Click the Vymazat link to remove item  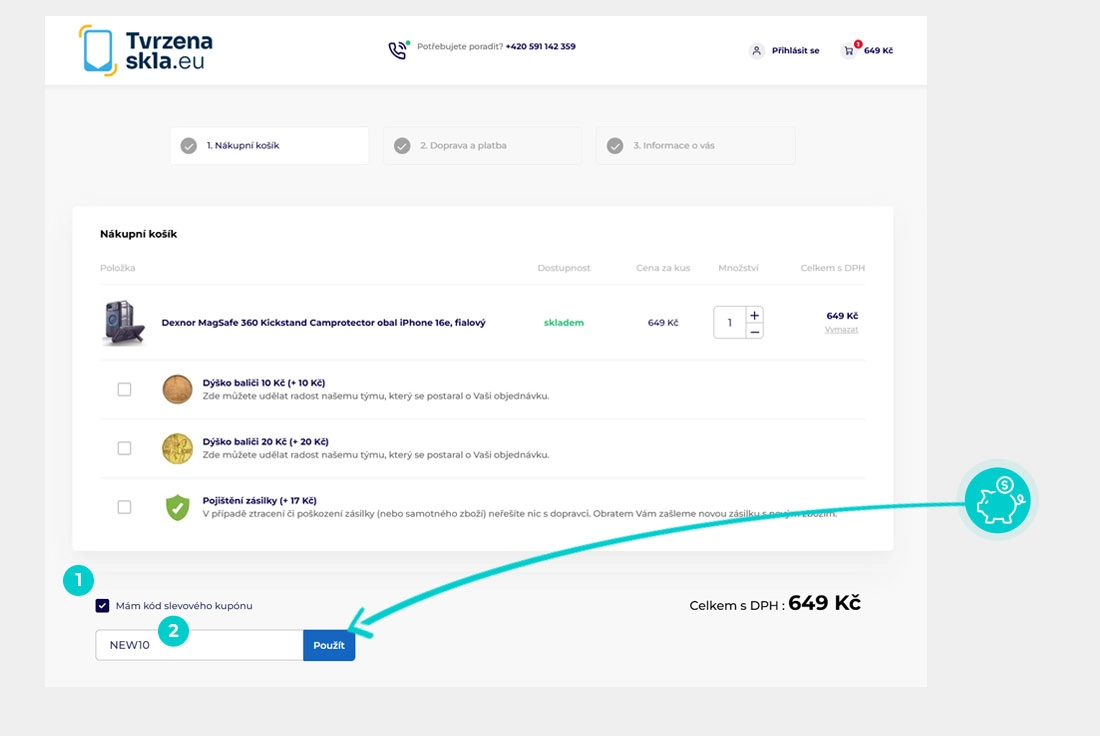pyautogui.click(x=841, y=329)
